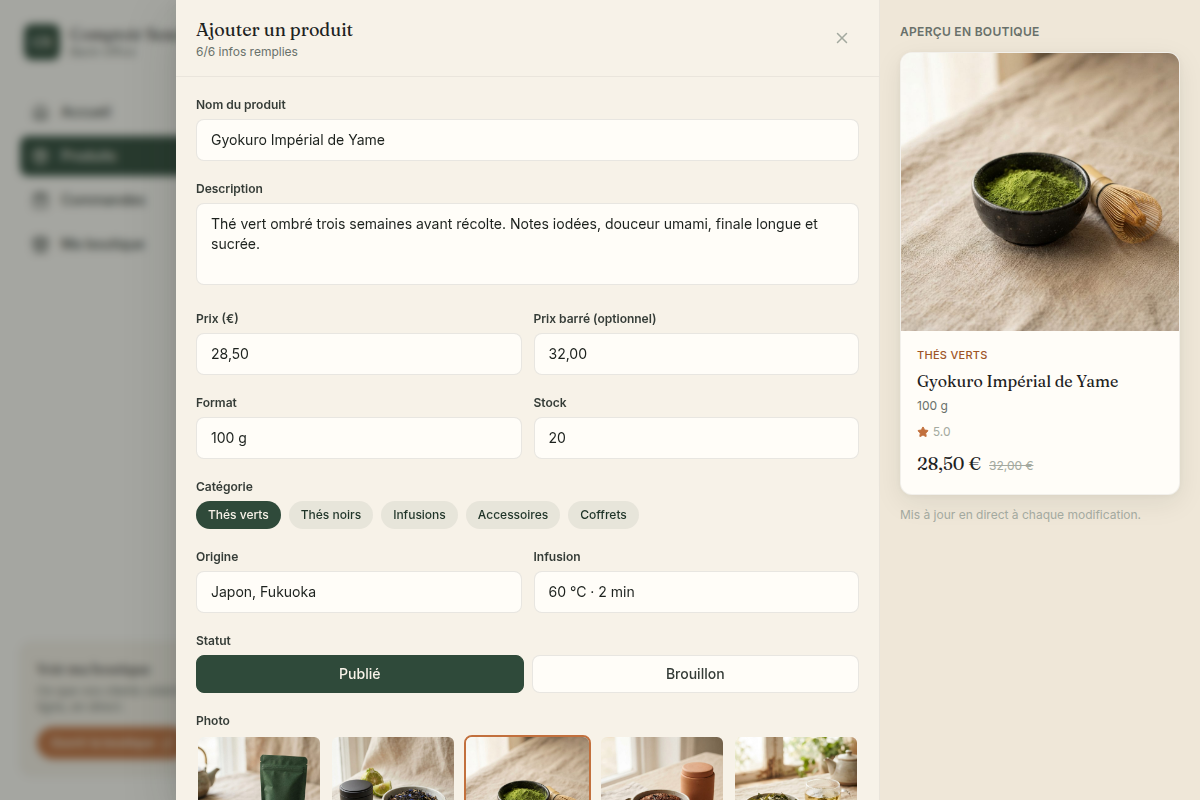Select the highlighted matcha bowl photo thumbnail
Image resolution: width=1200 pixels, height=800 pixels.
pyautogui.click(x=527, y=768)
